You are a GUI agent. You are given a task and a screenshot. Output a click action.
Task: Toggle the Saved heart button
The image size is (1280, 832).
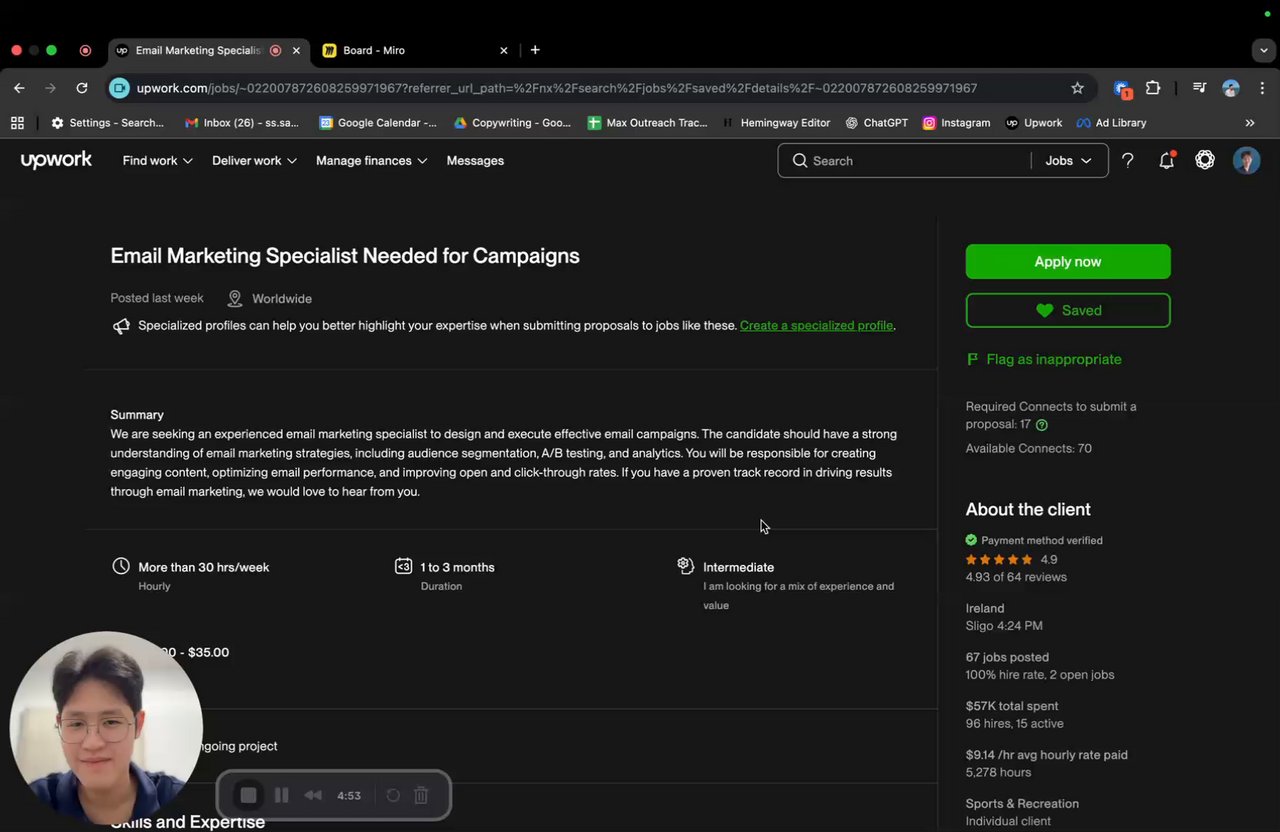[x=1068, y=310]
